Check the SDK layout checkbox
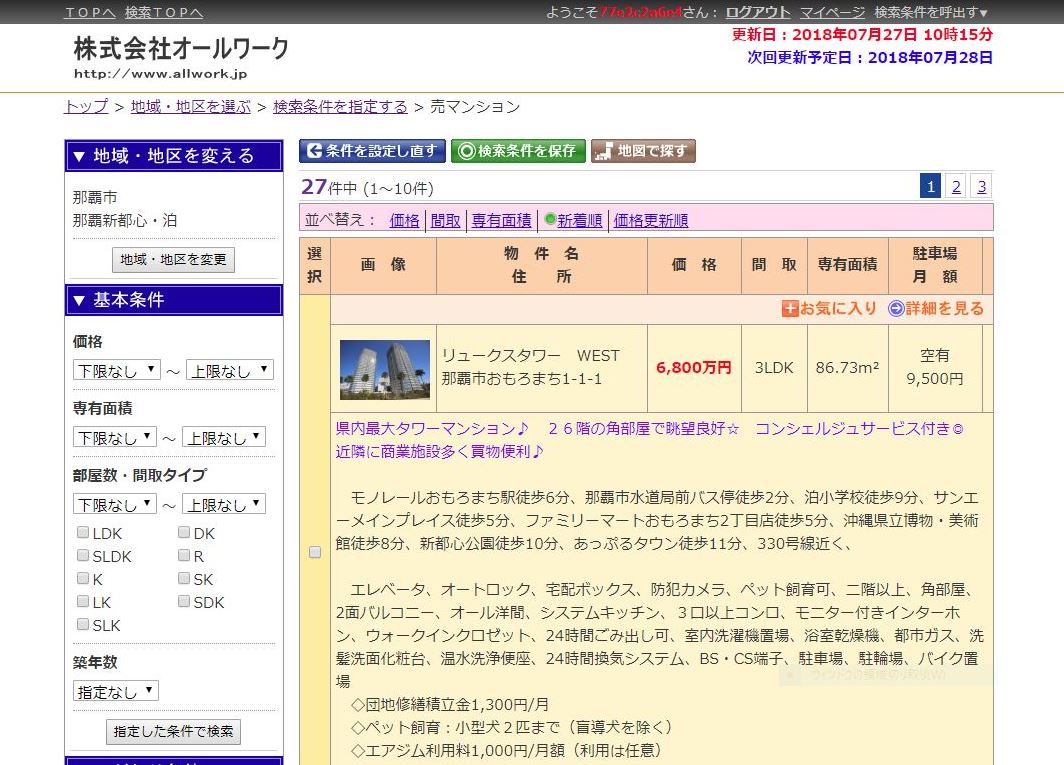 click(184, 601)
